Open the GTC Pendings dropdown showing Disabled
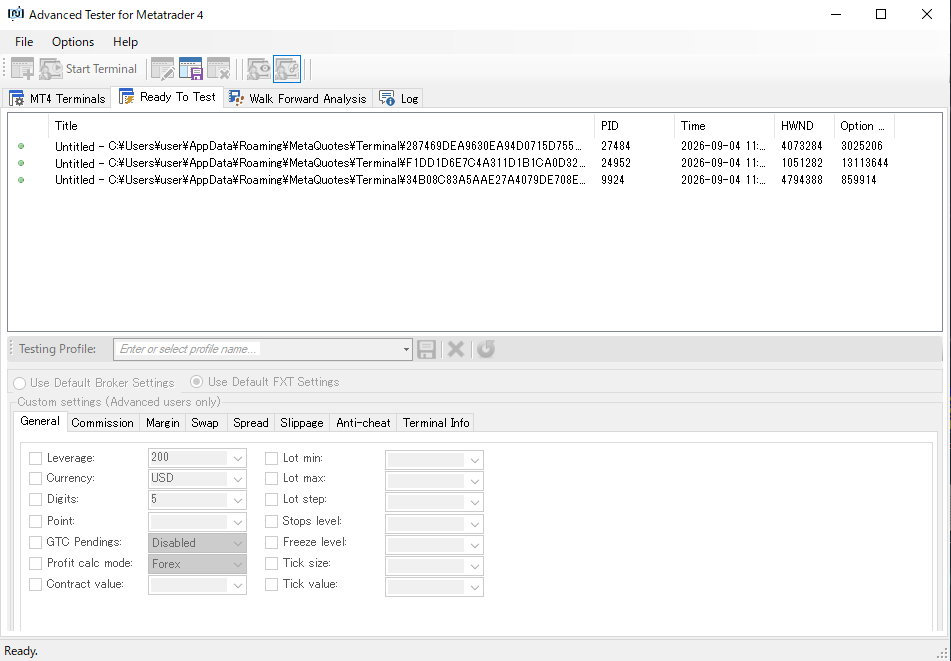 point(197,543)
